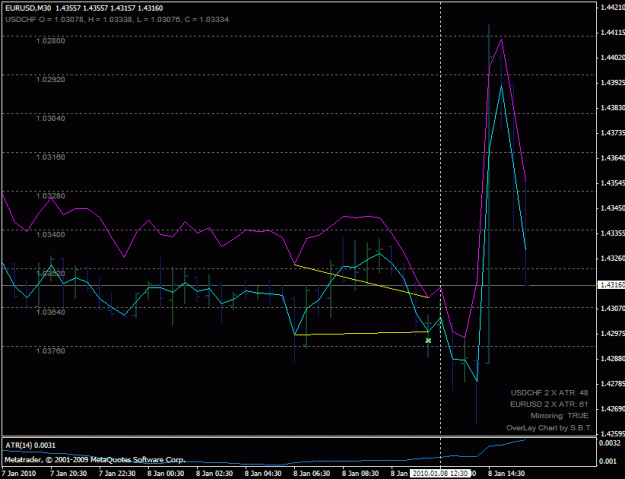625x479 pixels.
Task: Click the 'USDCHF 2 X ATR: 48' label
Action: tap(549, 393)
